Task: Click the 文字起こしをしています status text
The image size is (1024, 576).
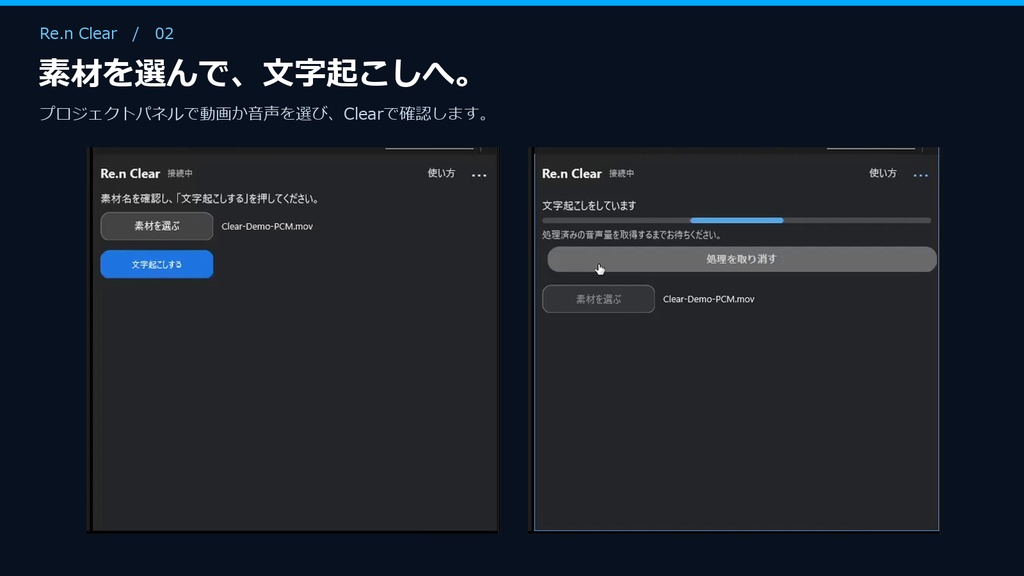Action: (589, 206)
